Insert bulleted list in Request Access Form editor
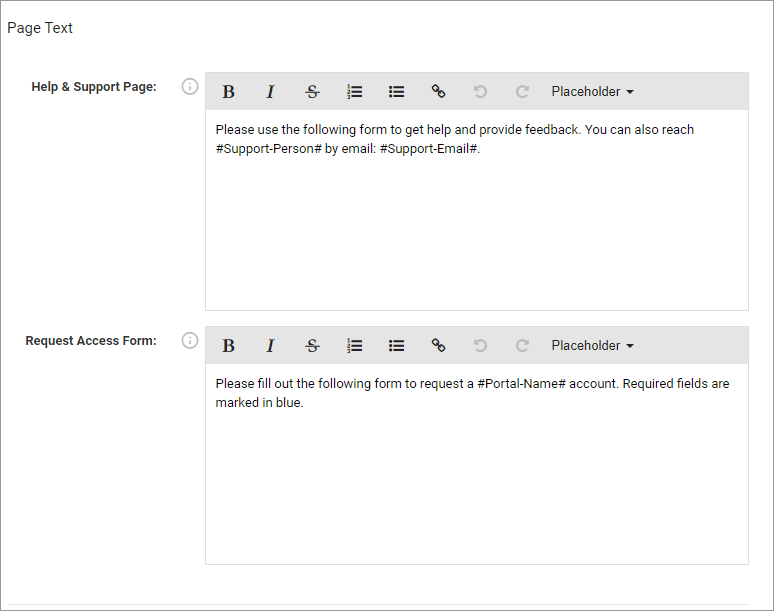Screen dimensions: 774x611 [396, 345]
